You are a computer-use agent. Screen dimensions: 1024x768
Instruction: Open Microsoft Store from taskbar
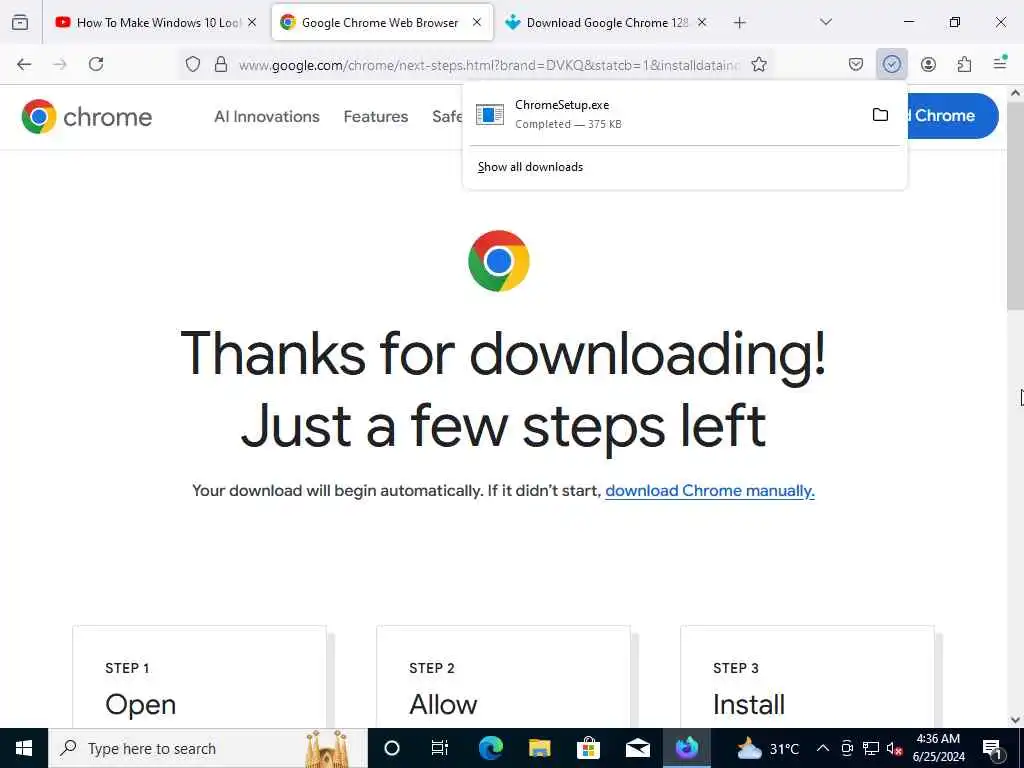coord(588,748)
